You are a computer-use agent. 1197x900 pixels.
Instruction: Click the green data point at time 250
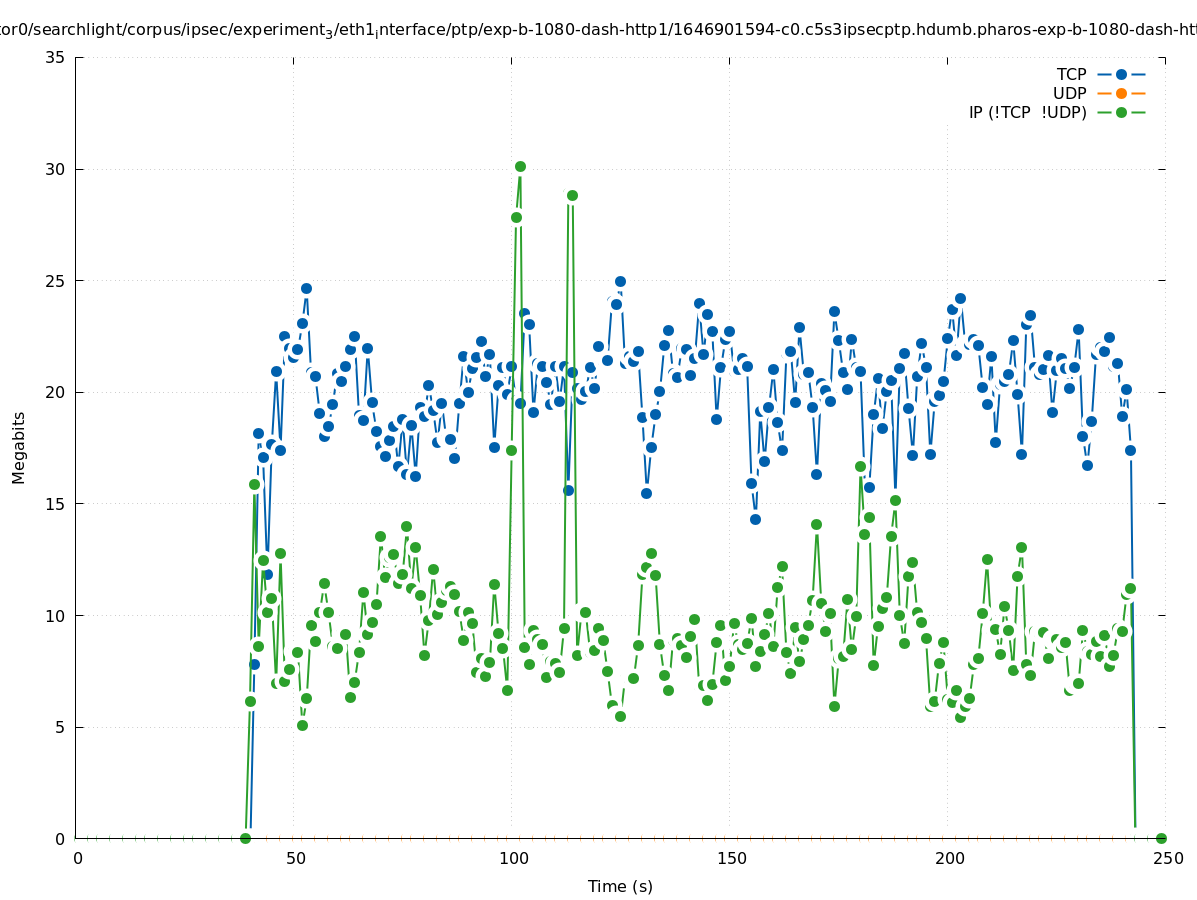[1161, 838]
